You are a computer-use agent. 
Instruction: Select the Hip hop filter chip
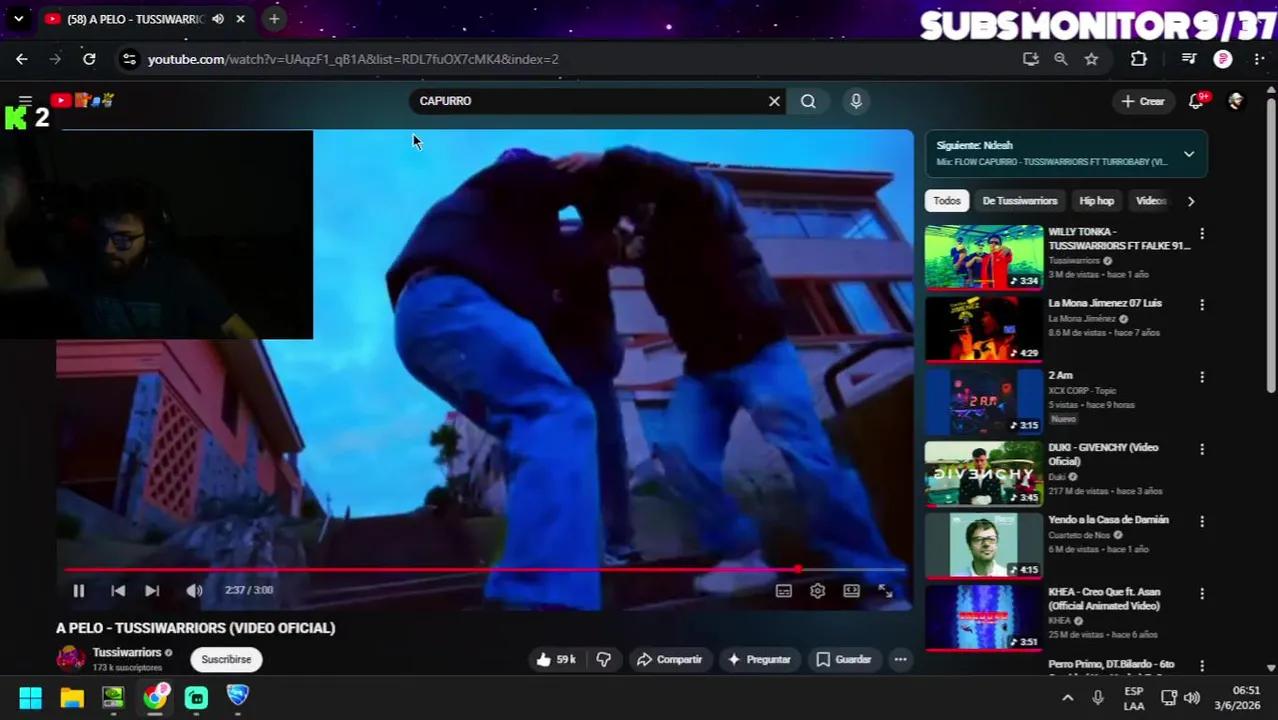1096,201
